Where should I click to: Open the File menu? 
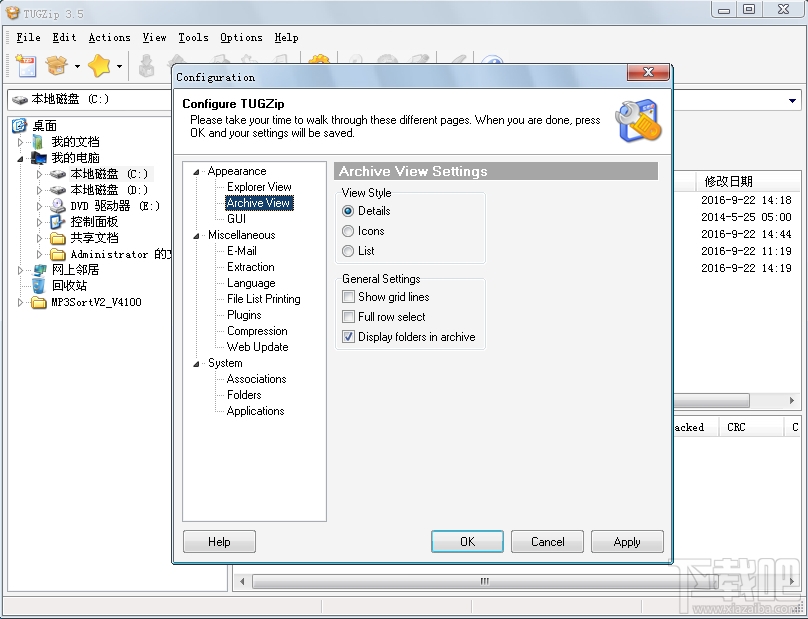coord(28,38)
